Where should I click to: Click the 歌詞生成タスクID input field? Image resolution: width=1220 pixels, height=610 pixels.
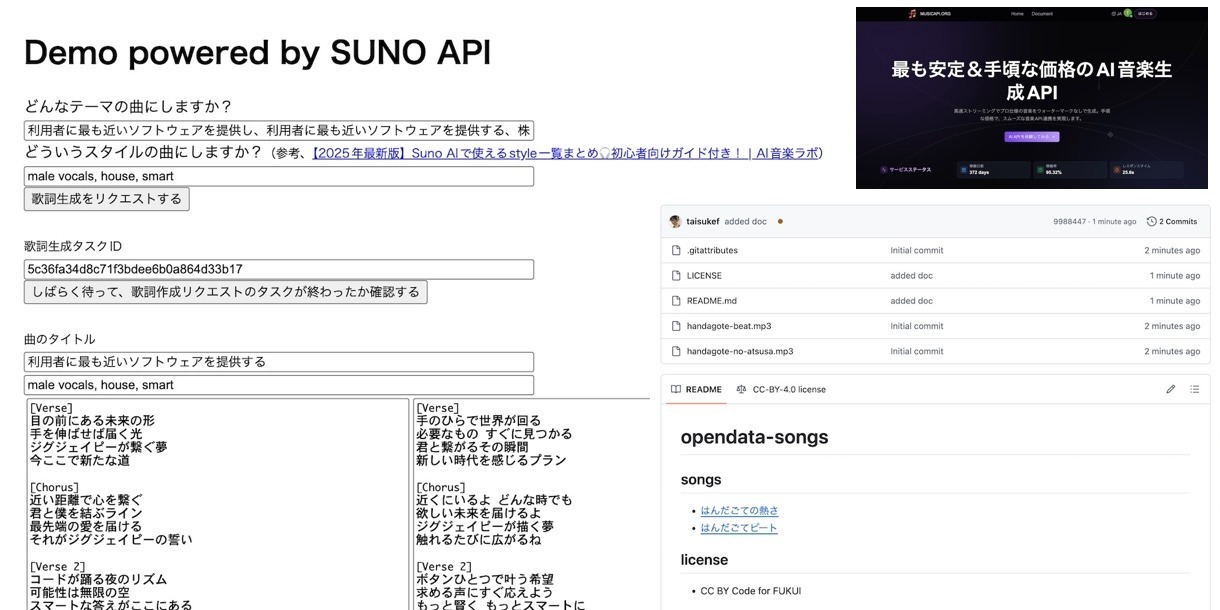pos(279,270)
